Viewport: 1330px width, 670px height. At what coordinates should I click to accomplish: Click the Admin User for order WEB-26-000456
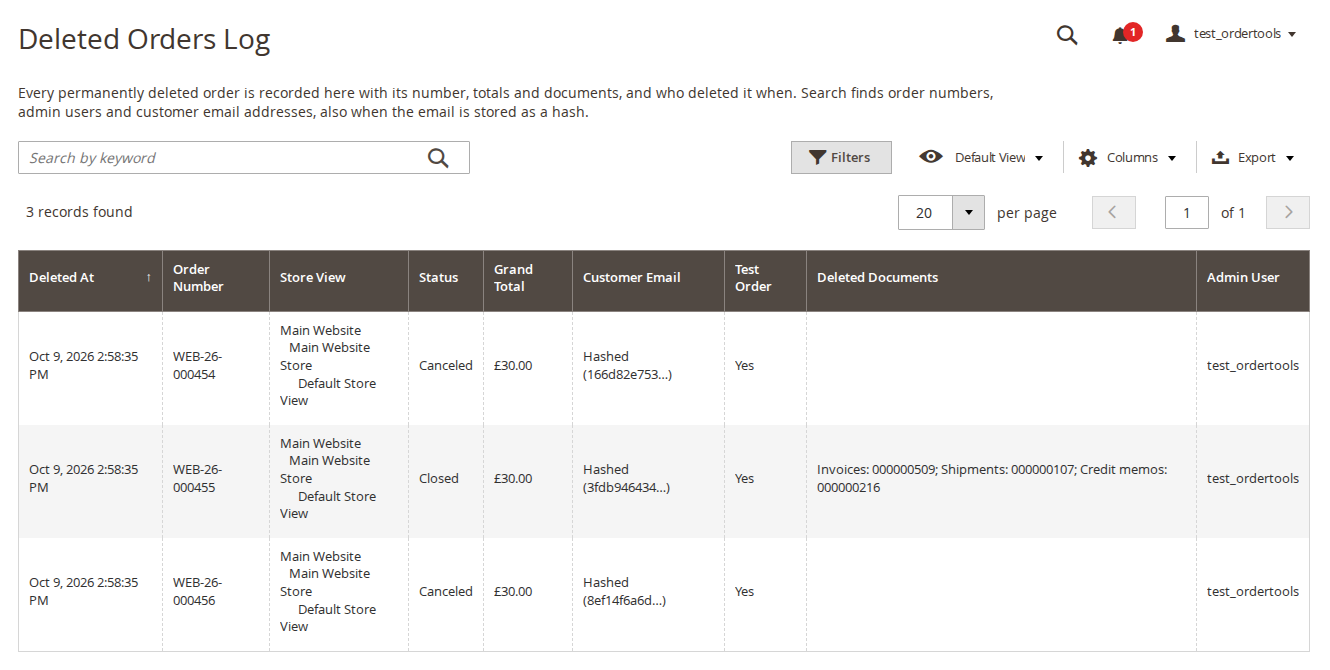(x=1253, y=592)
